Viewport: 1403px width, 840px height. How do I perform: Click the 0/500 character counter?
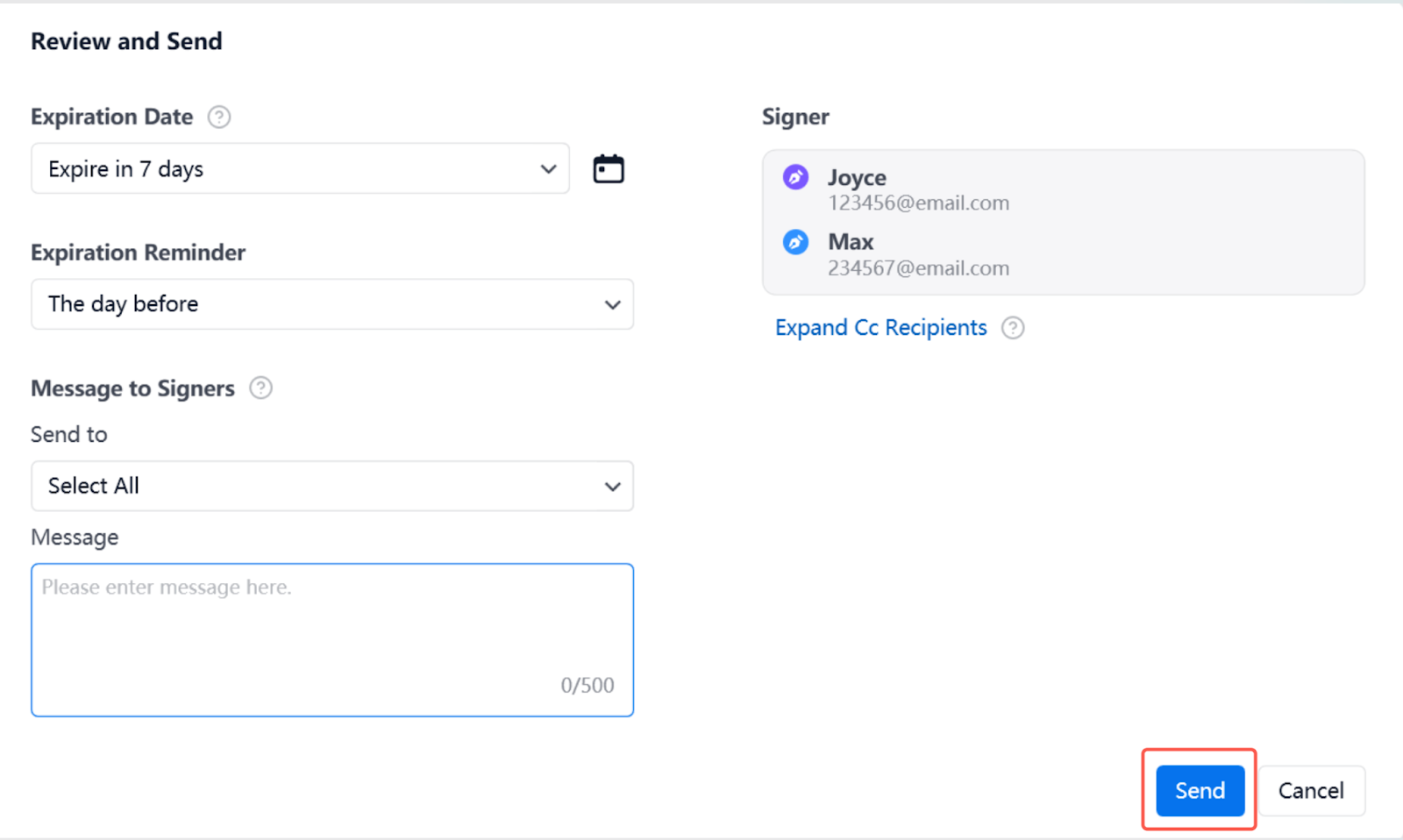point(587,685)
